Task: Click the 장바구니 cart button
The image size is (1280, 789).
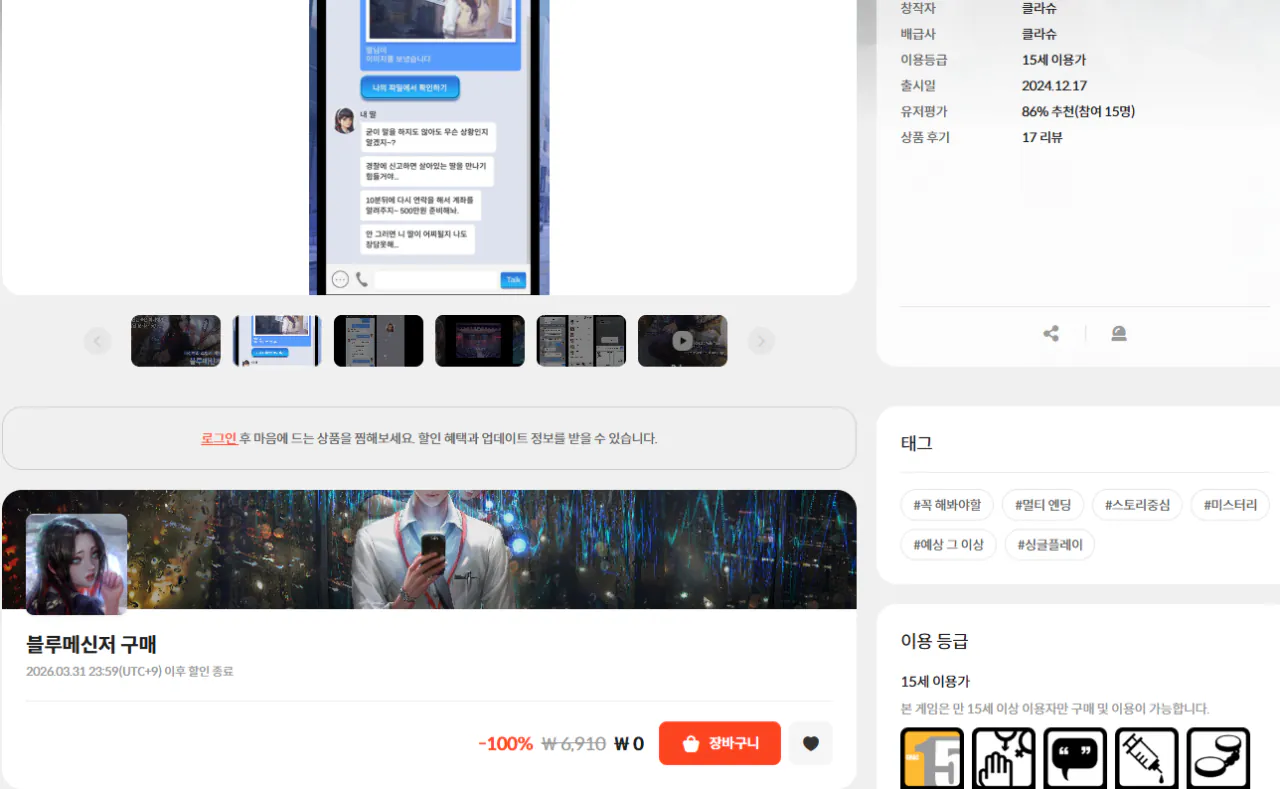Action: [719, 743]
